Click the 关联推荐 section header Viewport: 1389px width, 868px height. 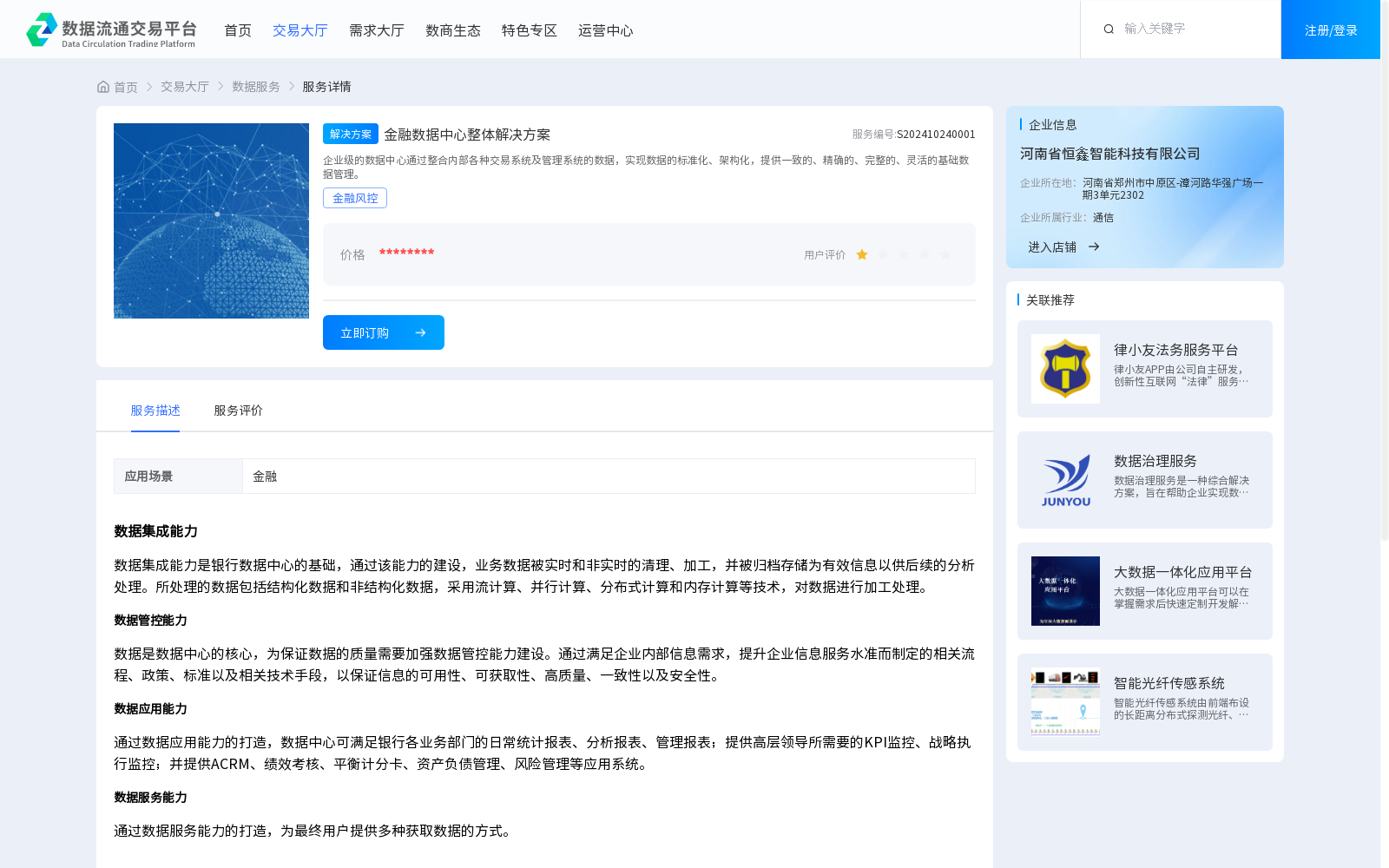[1050, 300]
